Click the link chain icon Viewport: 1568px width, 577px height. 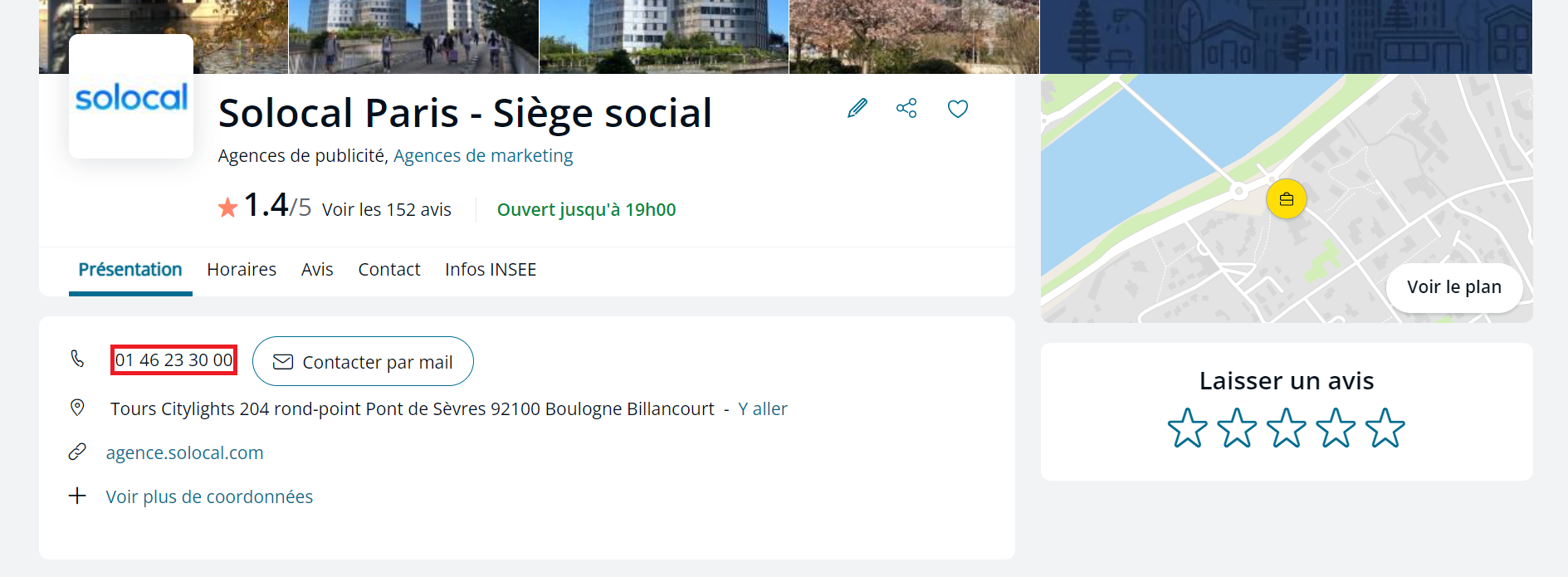coord(77,452)
